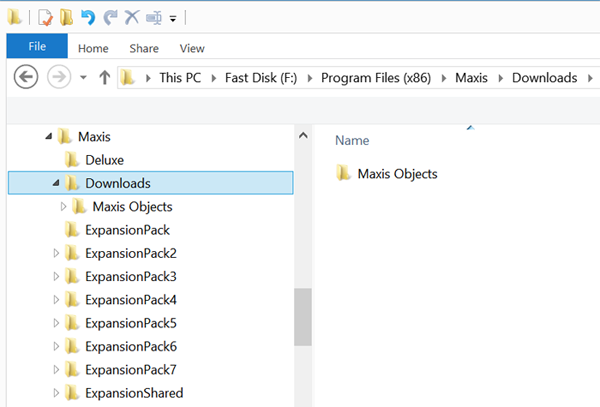Click the Delete X toolbar icon

click(132, 18)
